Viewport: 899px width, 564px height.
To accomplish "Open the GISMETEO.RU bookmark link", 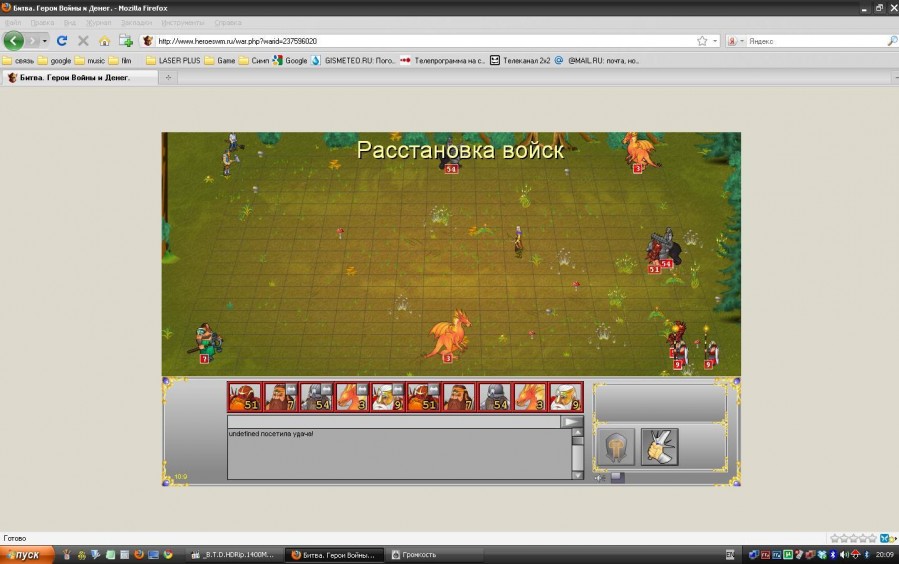I will pos(354,60).
